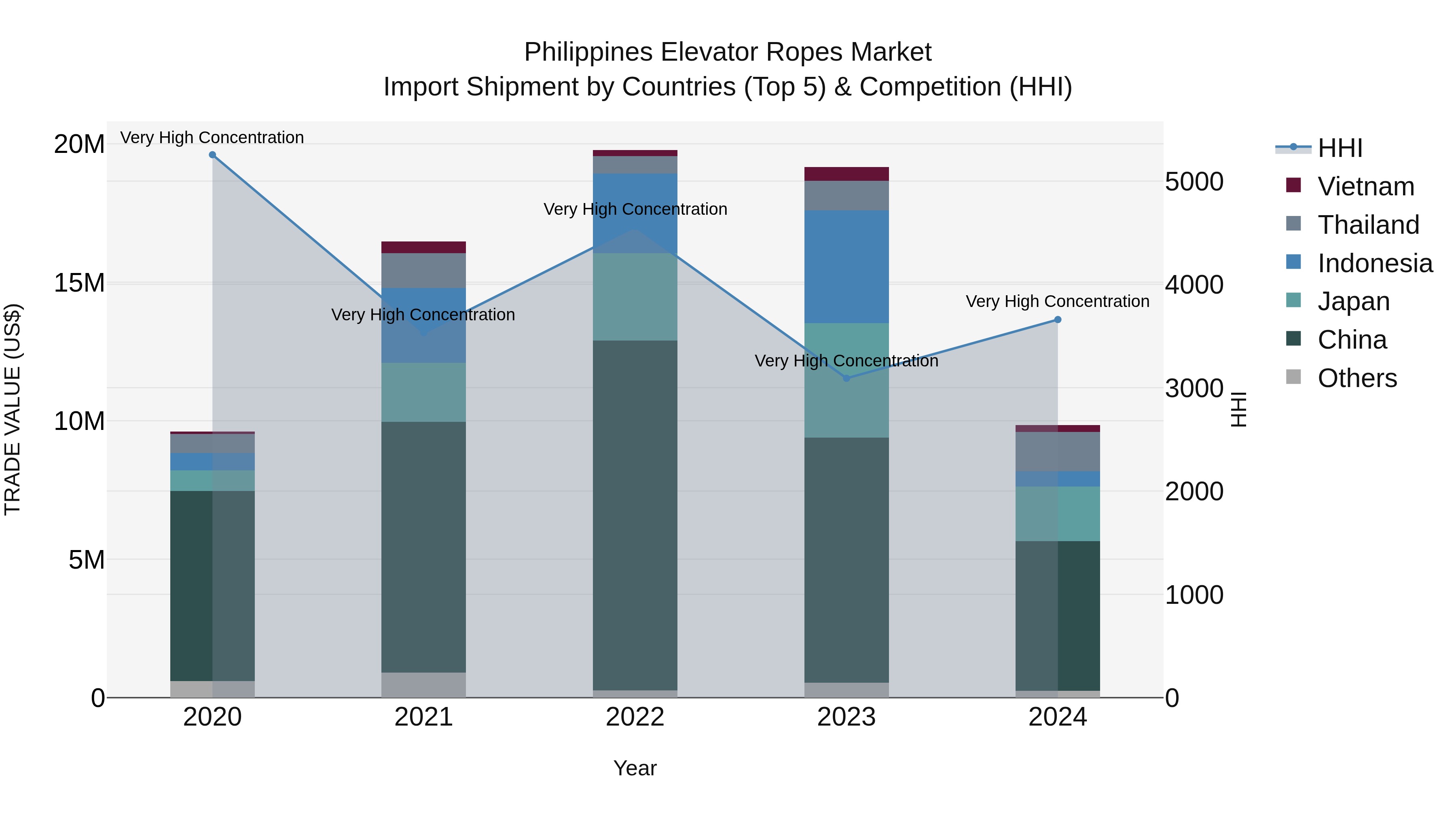The height and width of the screenshot is (819, 1456).
Task: Toggle the Japan legend entry
Action: [1337, 301]
